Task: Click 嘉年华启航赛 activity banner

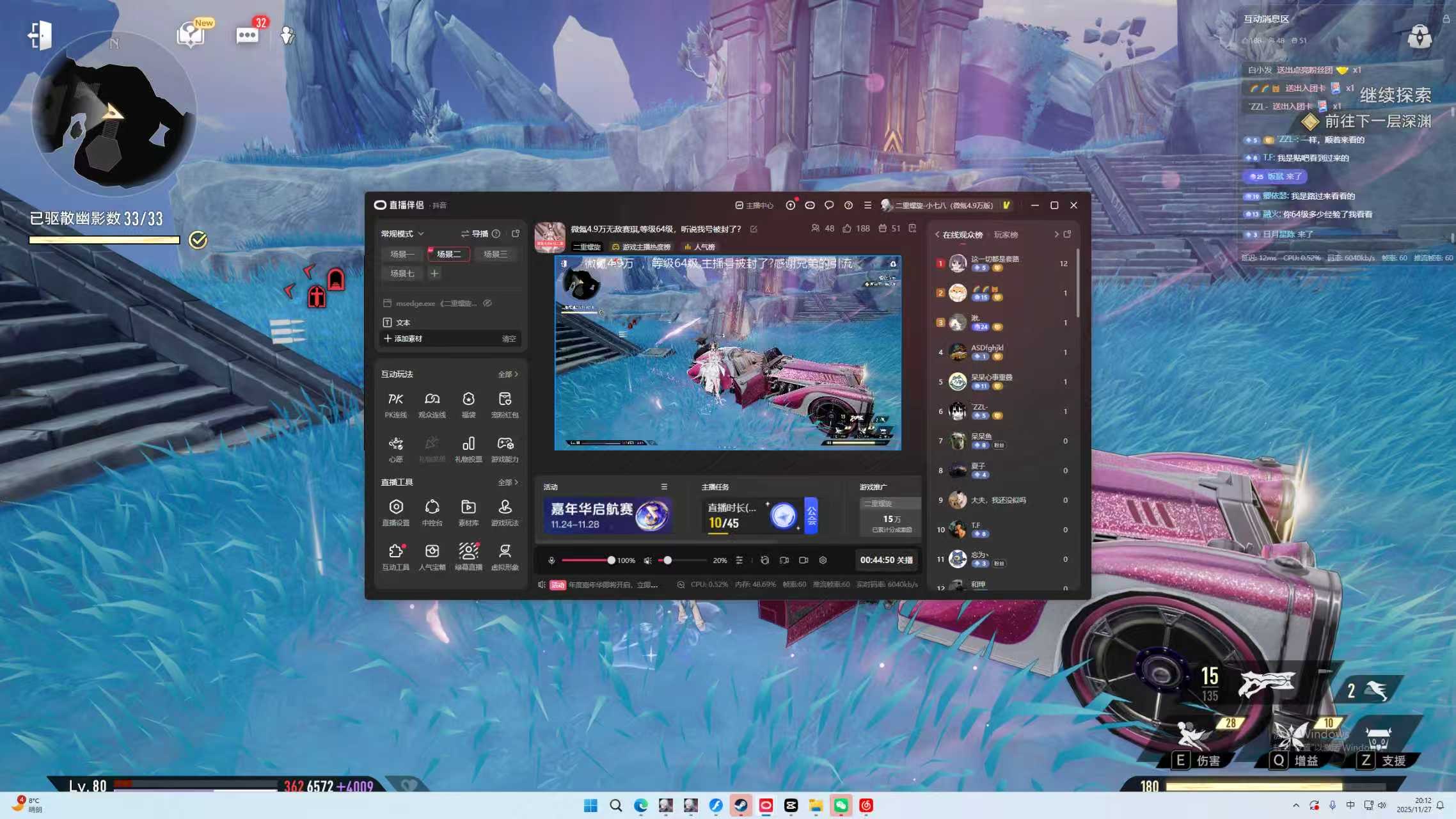Action: [x=607, y=515]
